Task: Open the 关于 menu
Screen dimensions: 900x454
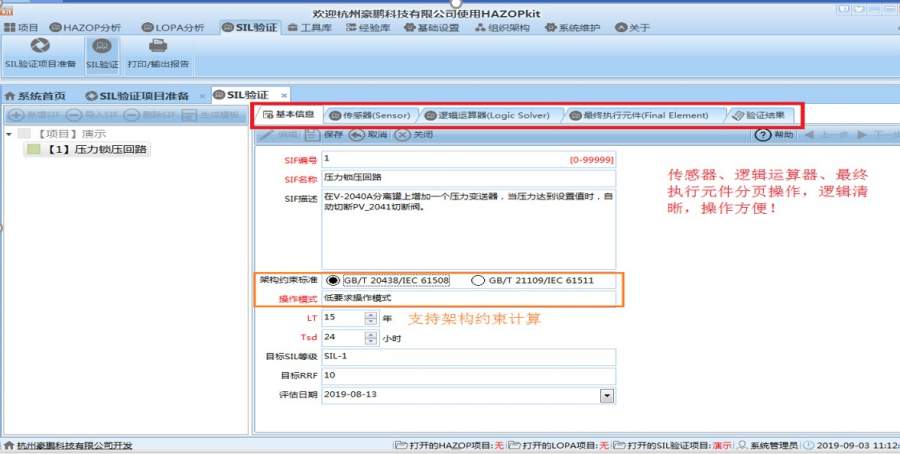Action: (x=632, y=28)
